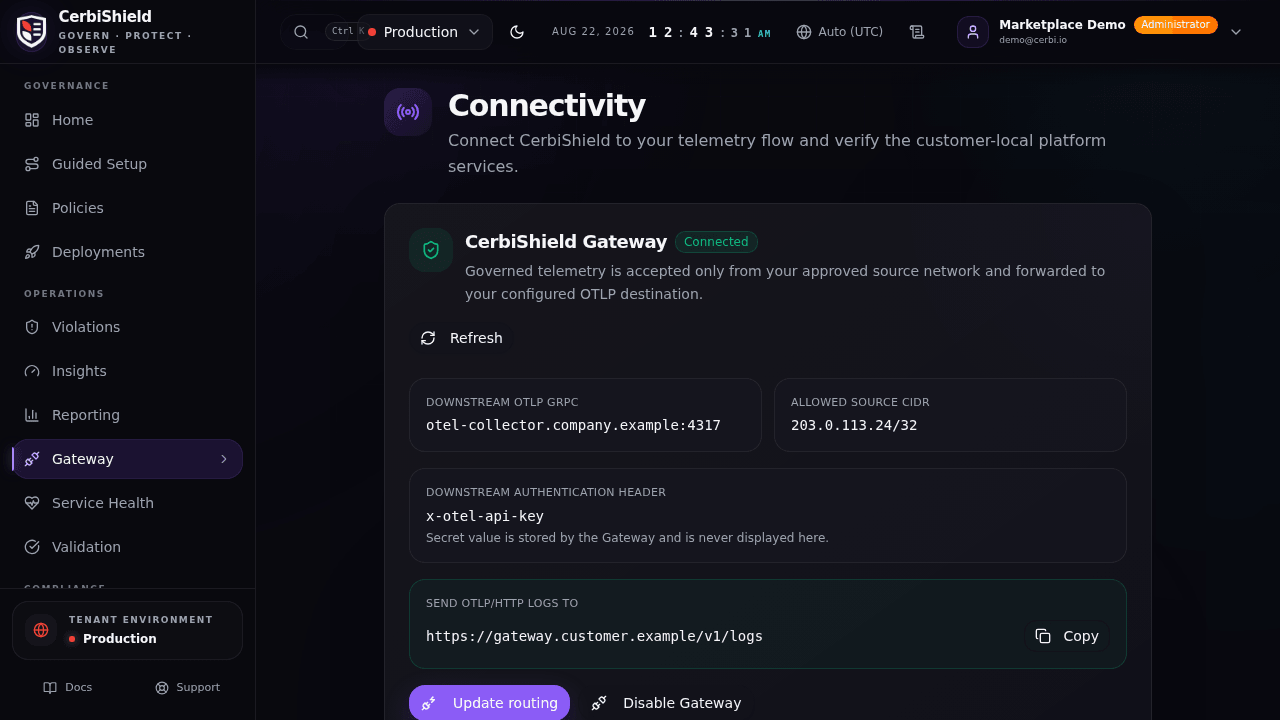This screenshot has width=1280, height=720.
Task: Click Update routing button
Action: pos(489,703)
